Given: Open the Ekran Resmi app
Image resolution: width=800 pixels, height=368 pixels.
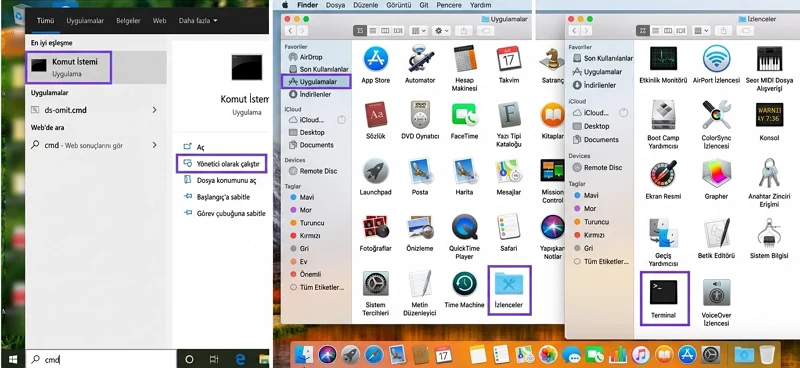Looking at the screenshot, I should click(663, 174).
